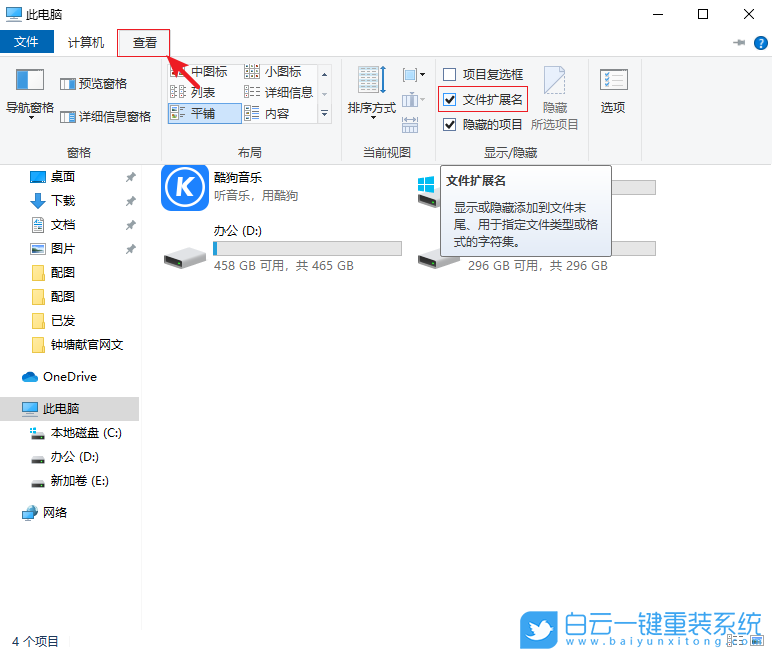Click pin icon beside 文档

click(131, 225)
